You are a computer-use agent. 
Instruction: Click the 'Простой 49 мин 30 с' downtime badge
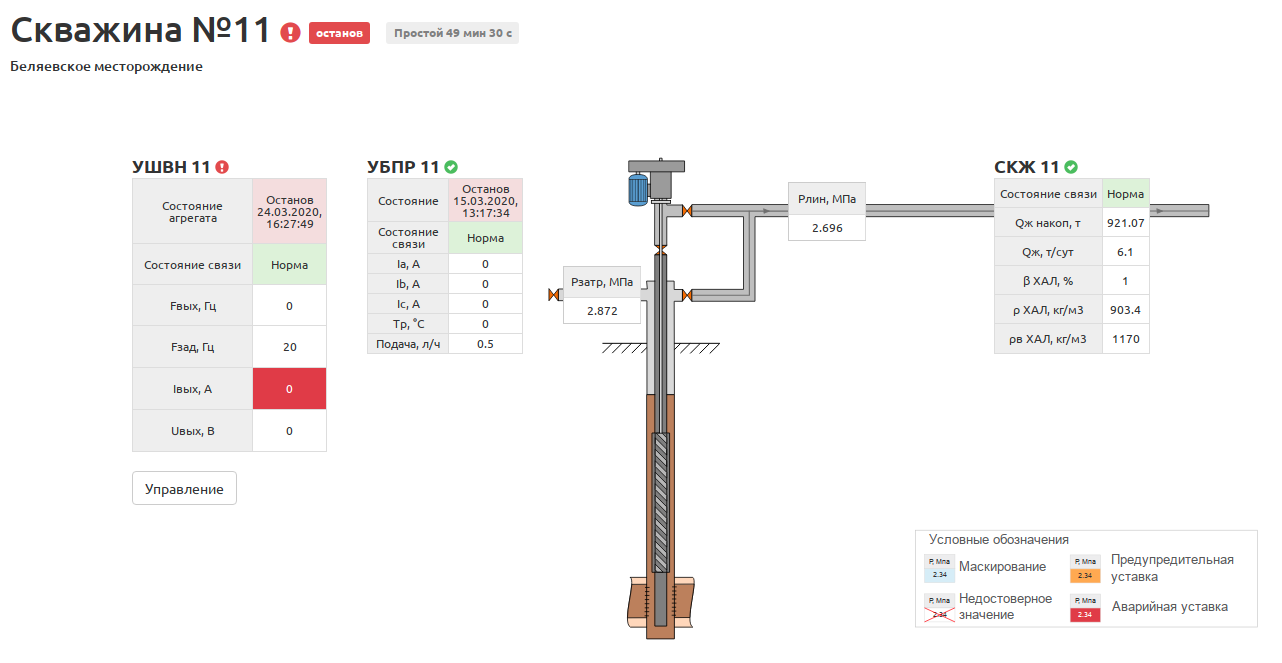(x=452, y=33)
